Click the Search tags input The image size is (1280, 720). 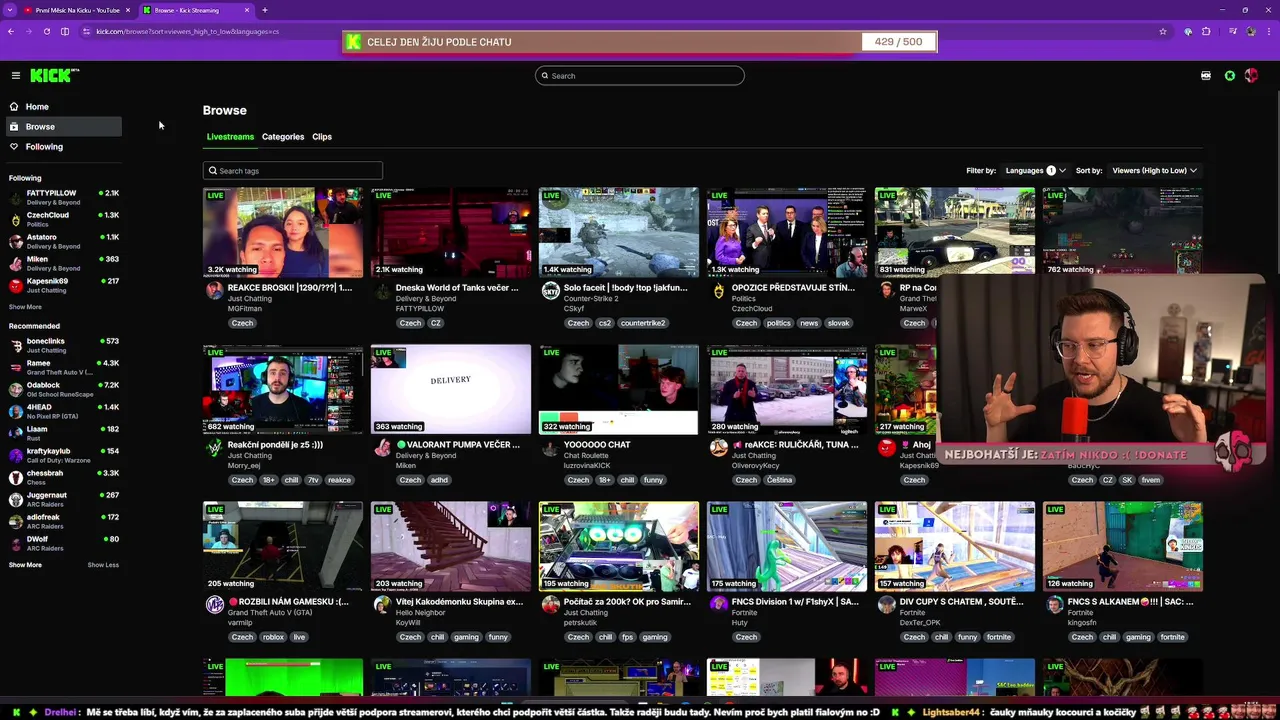[293, 170]
